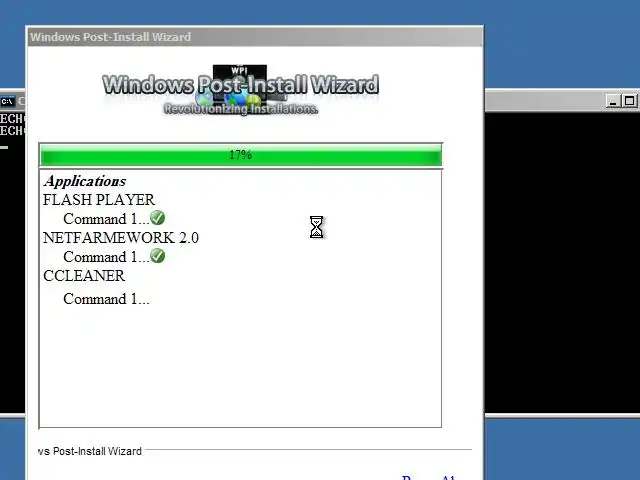Click the green checkmark under NETFARMEWORK 2.0

click(x=158, y=256)
